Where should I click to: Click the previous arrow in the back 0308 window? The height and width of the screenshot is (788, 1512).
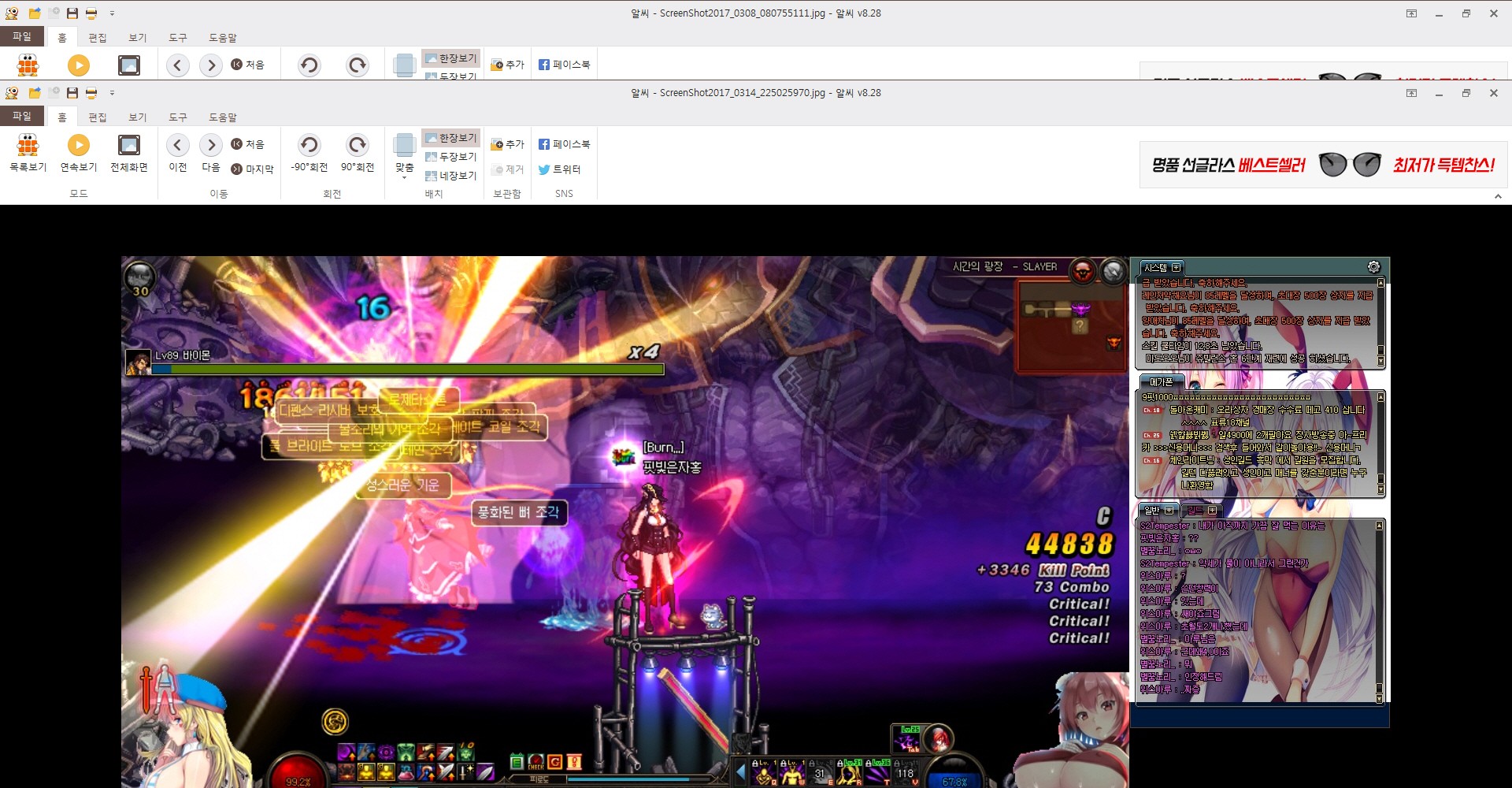click(178, 65)
